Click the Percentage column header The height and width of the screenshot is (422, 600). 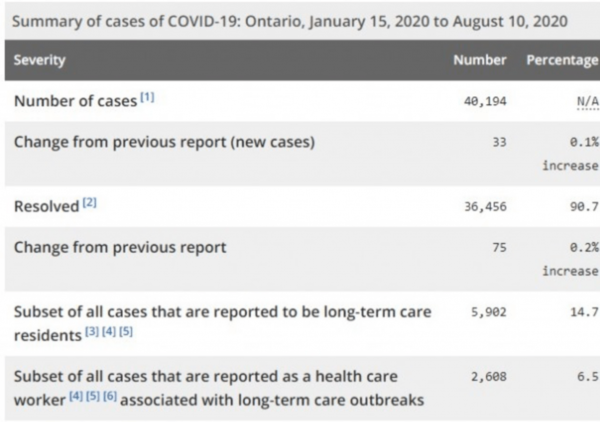[561, 60]
